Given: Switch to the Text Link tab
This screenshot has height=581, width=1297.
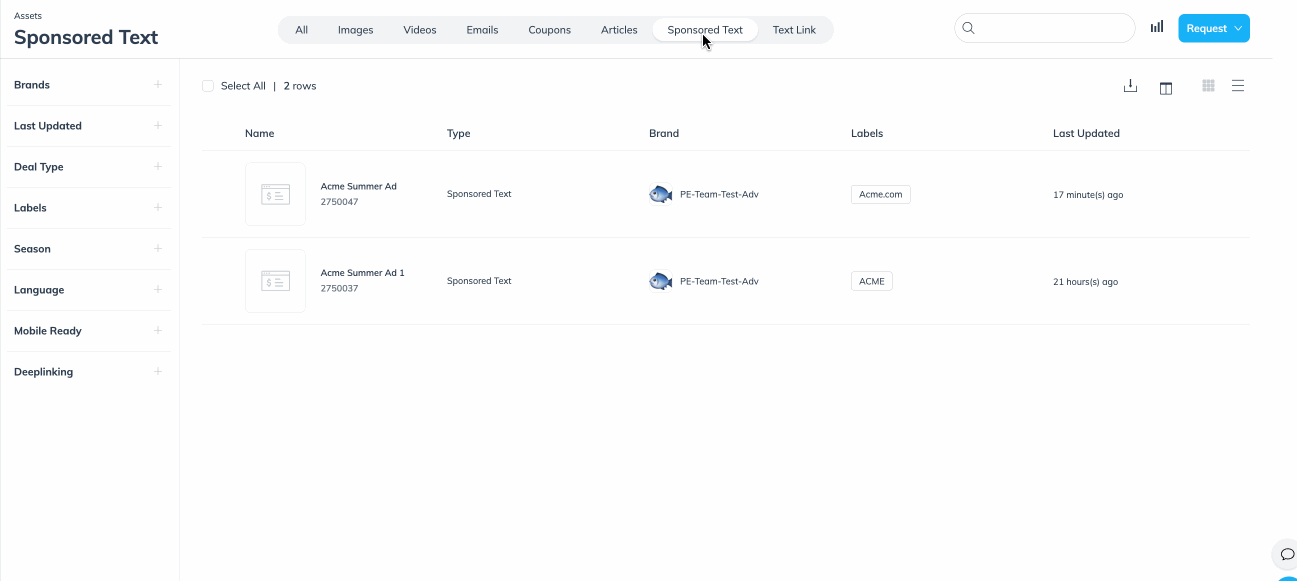Looking at the screenshot, I should [x=794, y=30].
